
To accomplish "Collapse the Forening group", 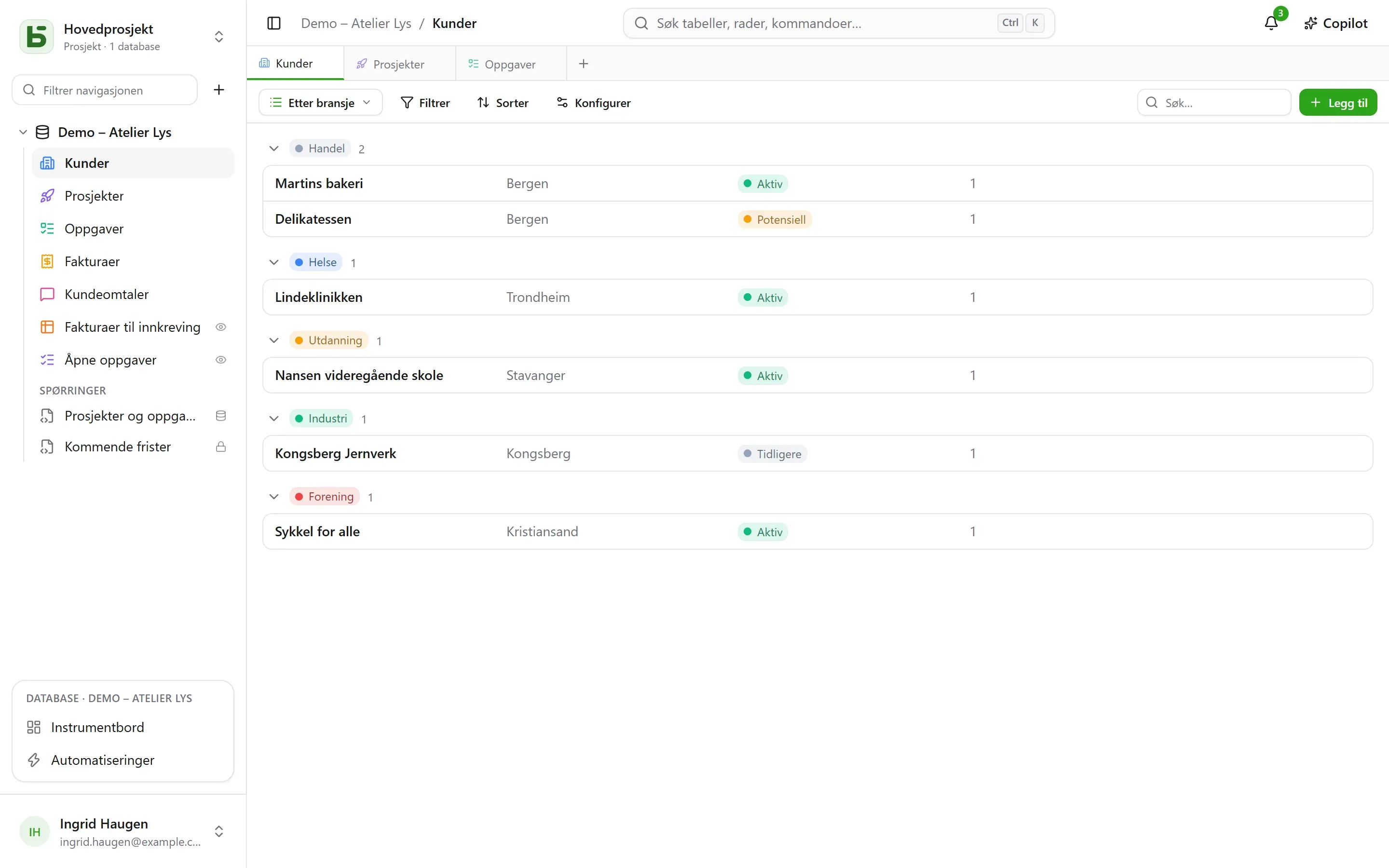I will 274,496.
